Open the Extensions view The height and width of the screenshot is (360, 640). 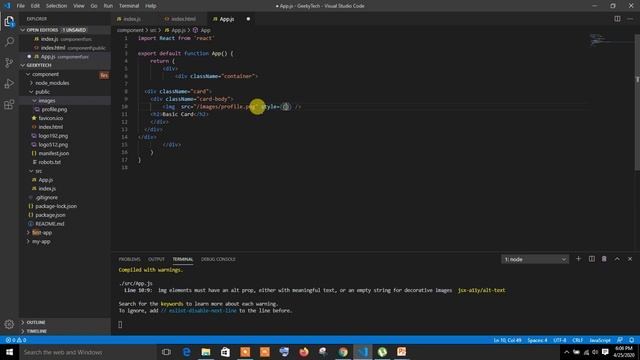[x=9, y=104]
